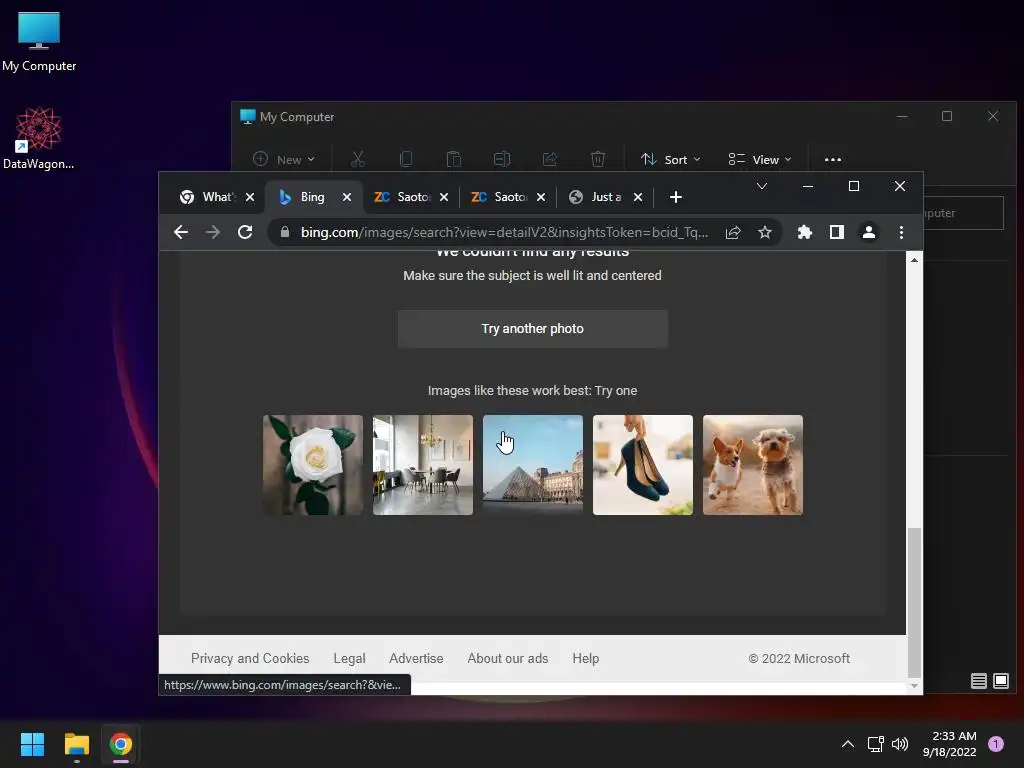Viewport: 1024px width, 768px height.
Task: Open a new Chrome tab
Action: tap(676, 197)
